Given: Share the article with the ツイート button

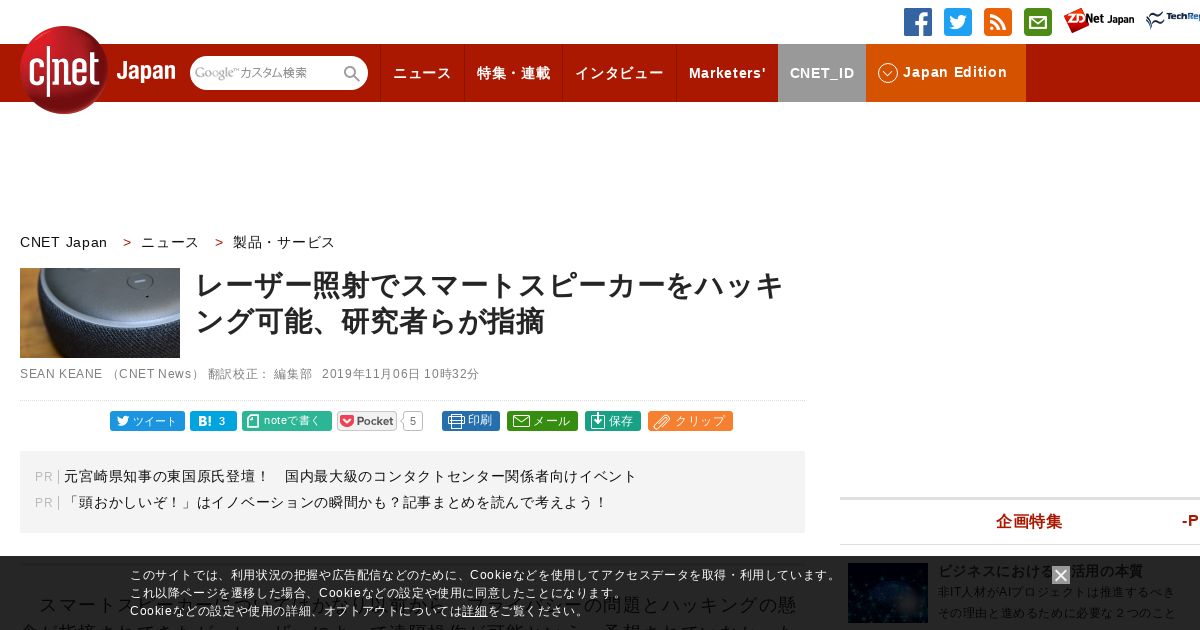Looking at the screenshot, I should pyautogui.click(x=147, y=421).
